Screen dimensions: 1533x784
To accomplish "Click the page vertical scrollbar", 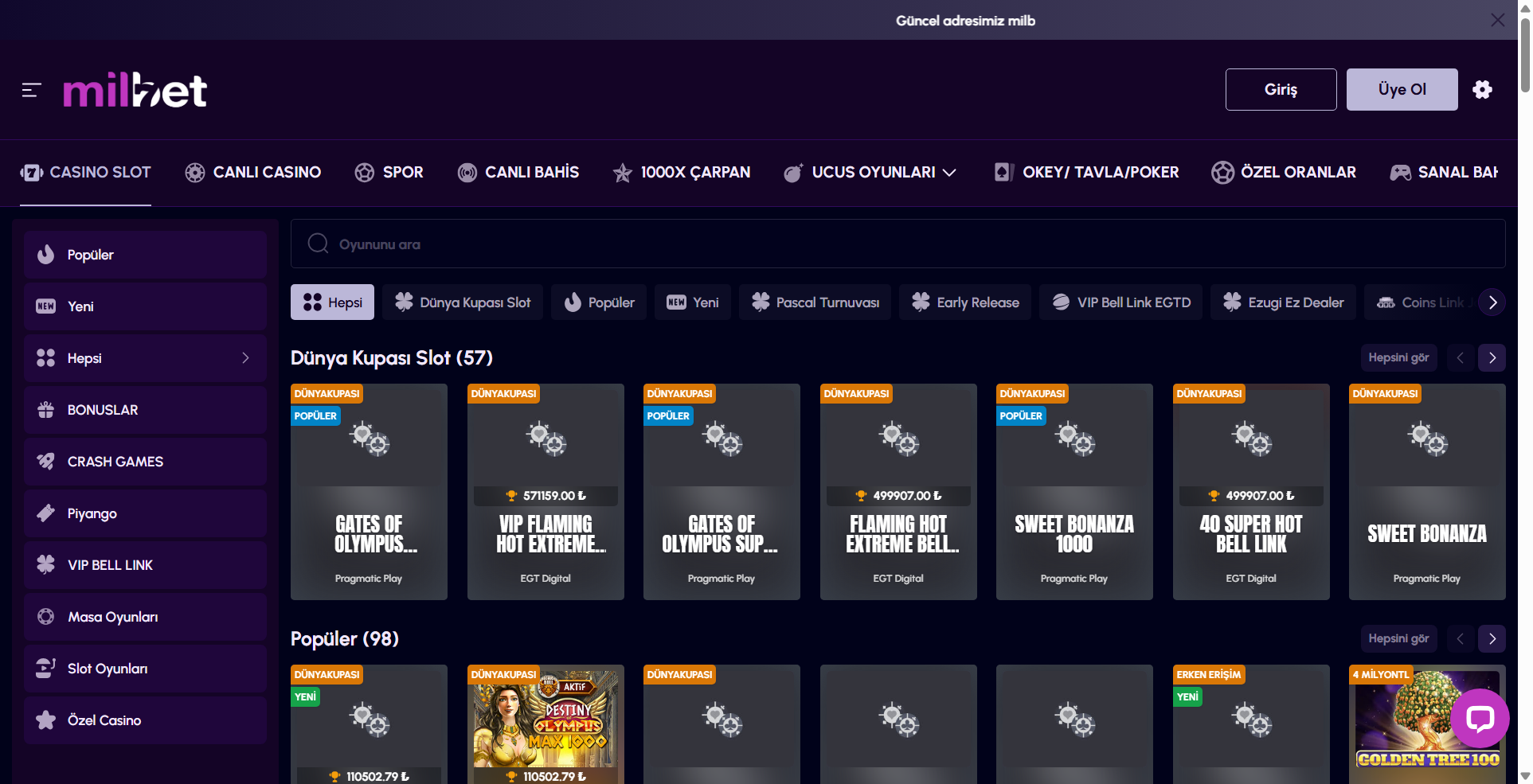I will pyautogui.click(x=1525, y=56).
